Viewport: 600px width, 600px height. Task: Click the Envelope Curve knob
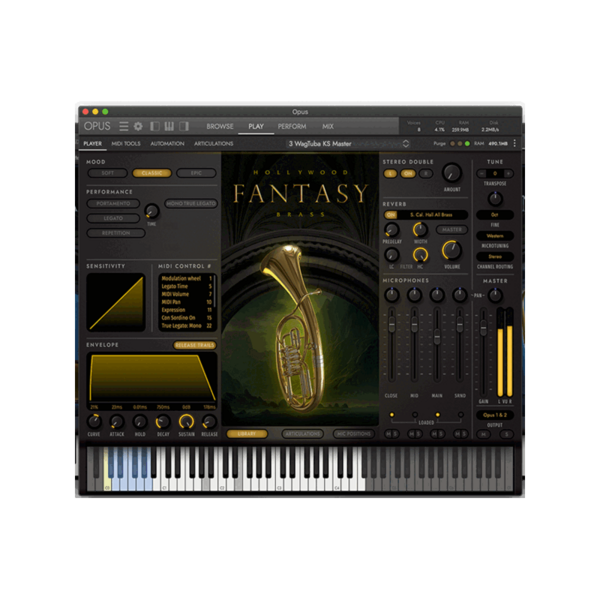(x=94, y=422)
